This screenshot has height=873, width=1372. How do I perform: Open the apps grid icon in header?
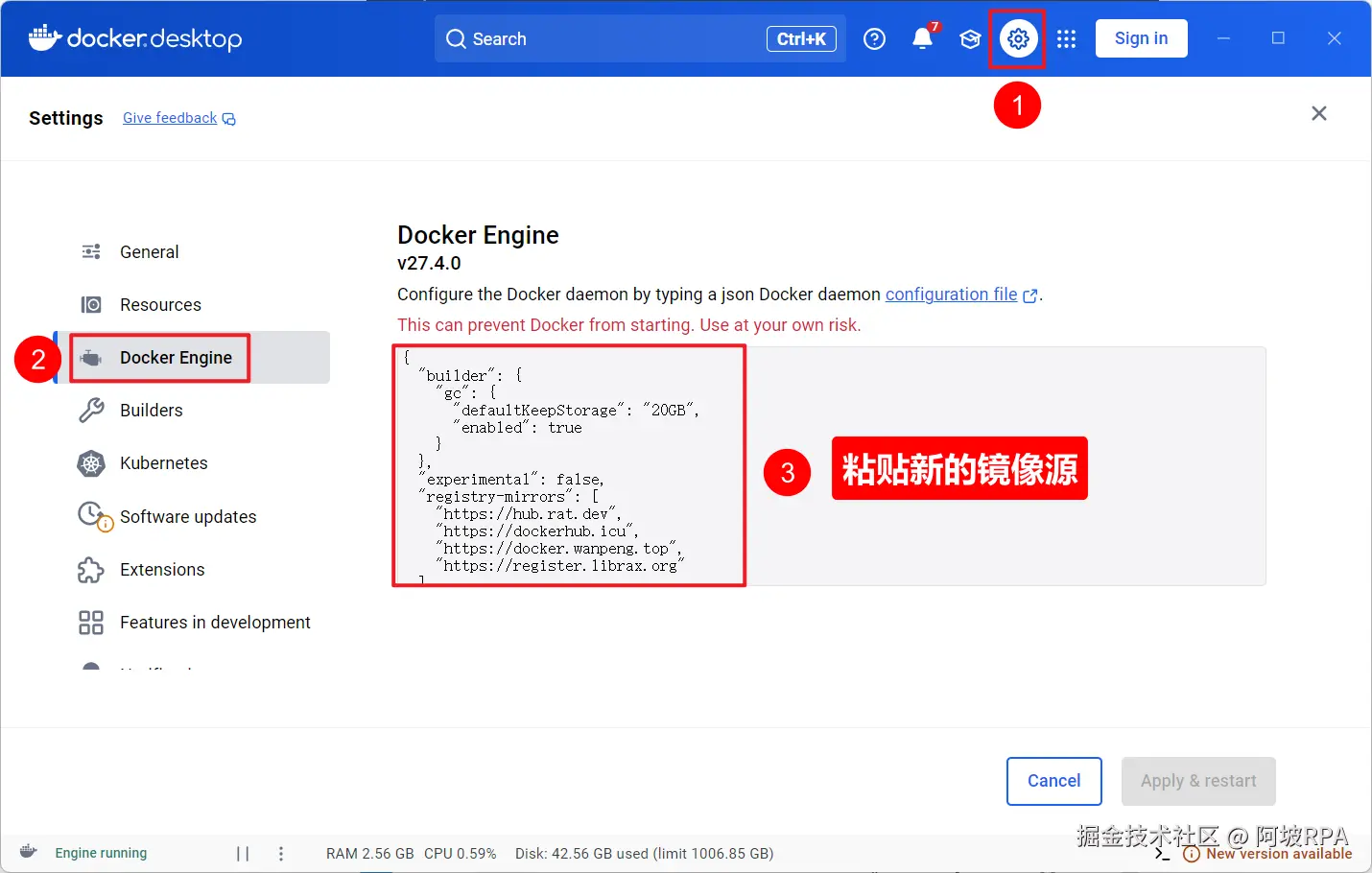[1066, 39]
